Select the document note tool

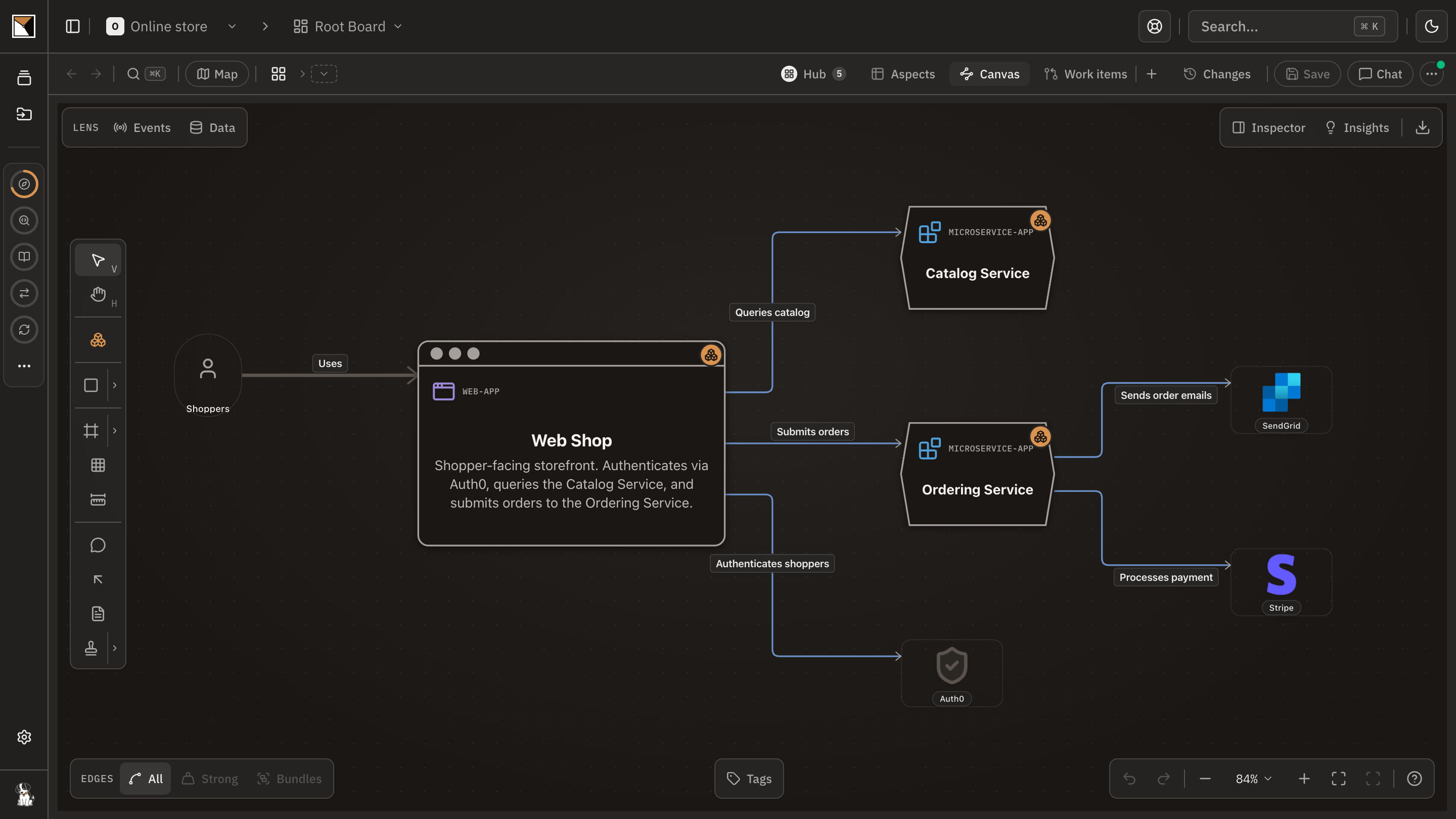[98, 613]
